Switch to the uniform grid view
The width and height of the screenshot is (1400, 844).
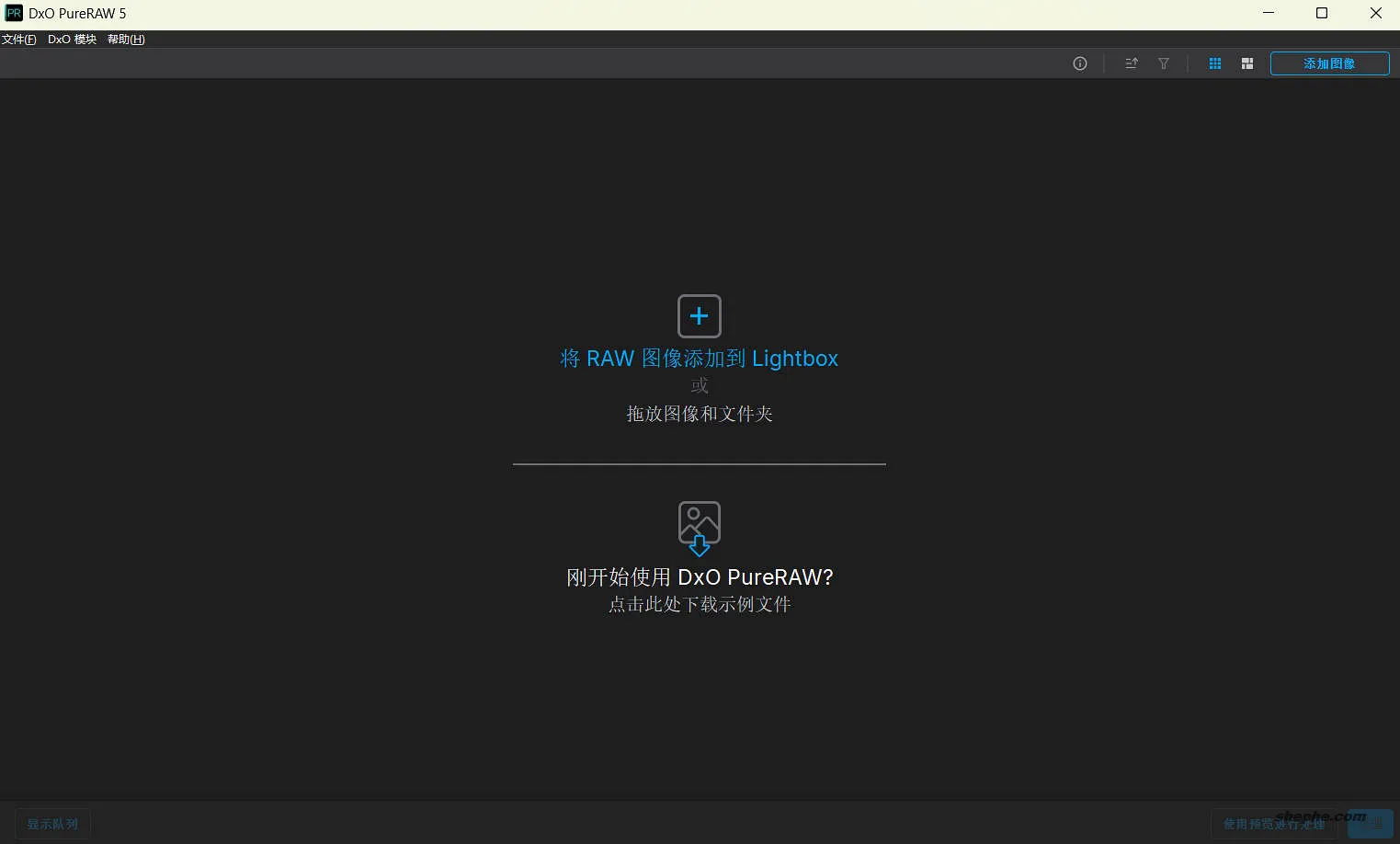pyautogui.click(x=1215, y=63)
